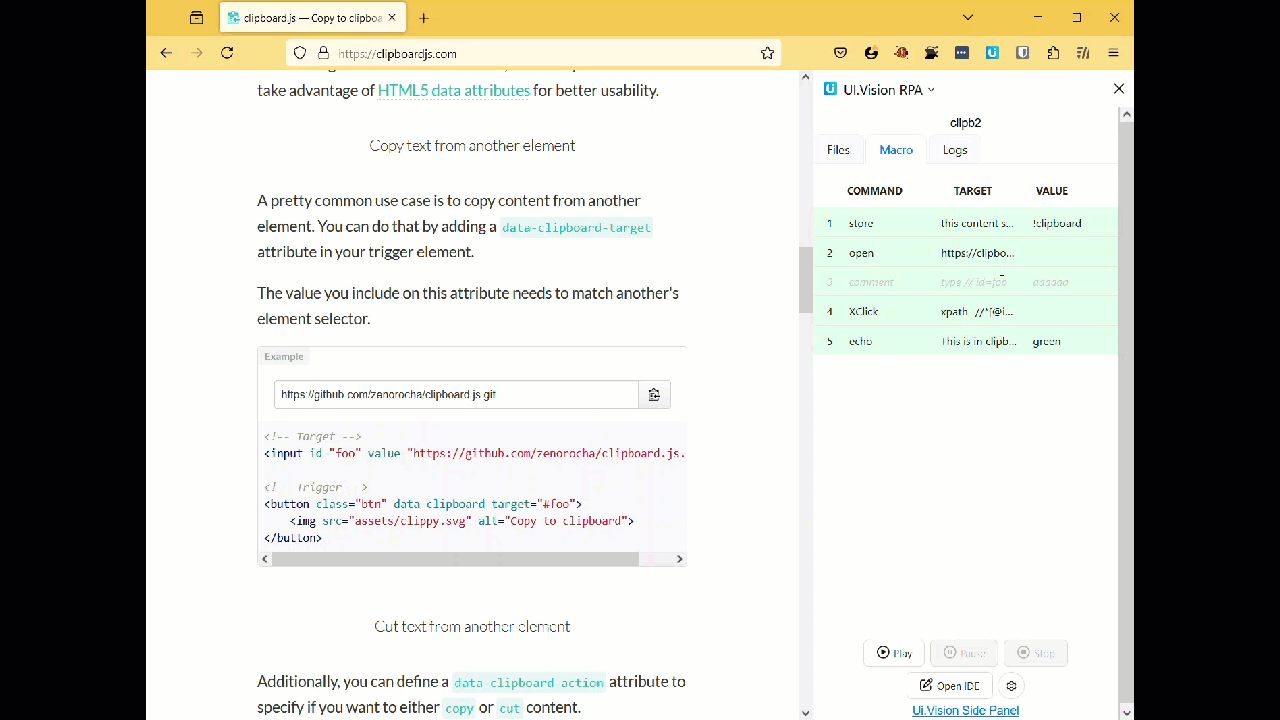Click the browser address bar
The height and width of the screenshot is (720, 1280).
point(533,53)
